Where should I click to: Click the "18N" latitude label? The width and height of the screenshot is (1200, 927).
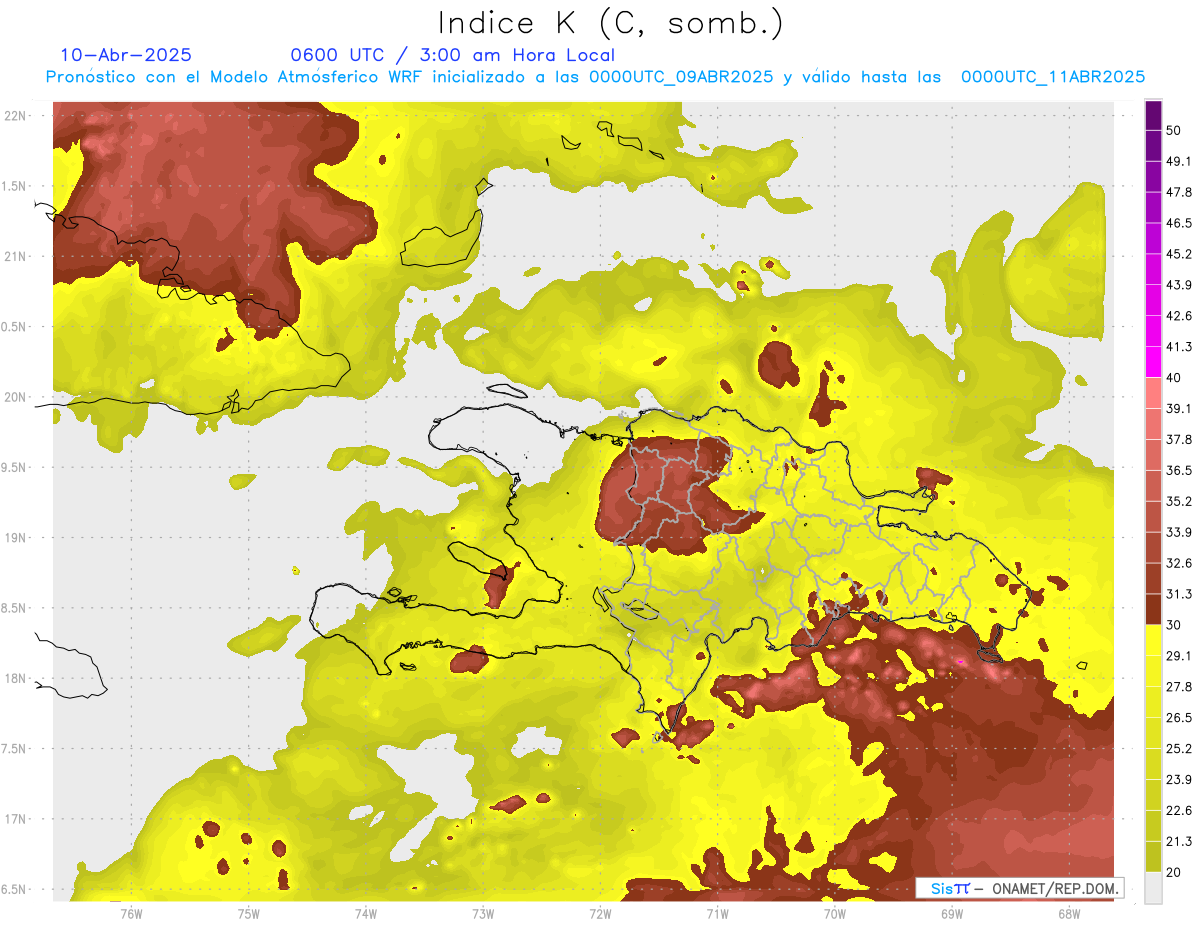tap(16, 678)
